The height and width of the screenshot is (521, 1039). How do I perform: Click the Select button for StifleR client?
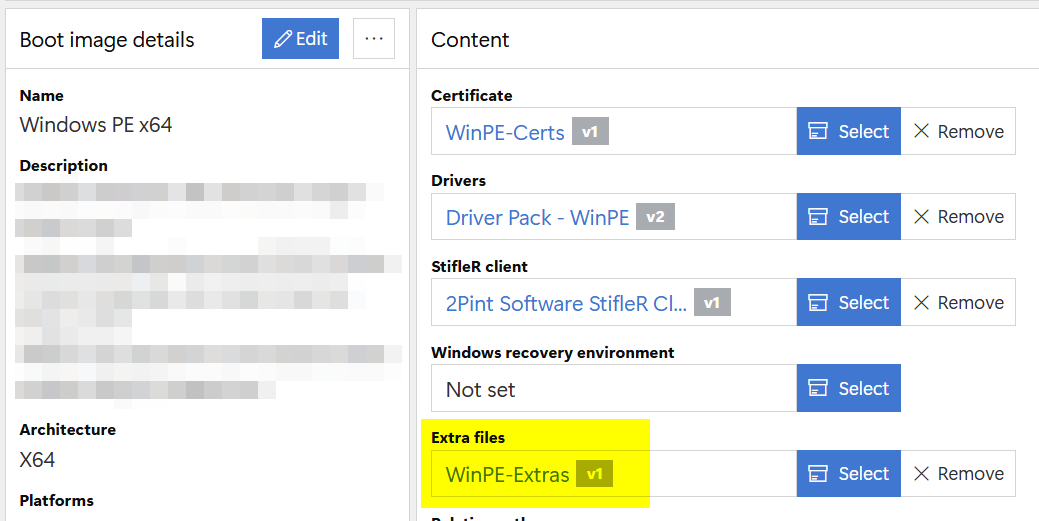click(848, 303)
